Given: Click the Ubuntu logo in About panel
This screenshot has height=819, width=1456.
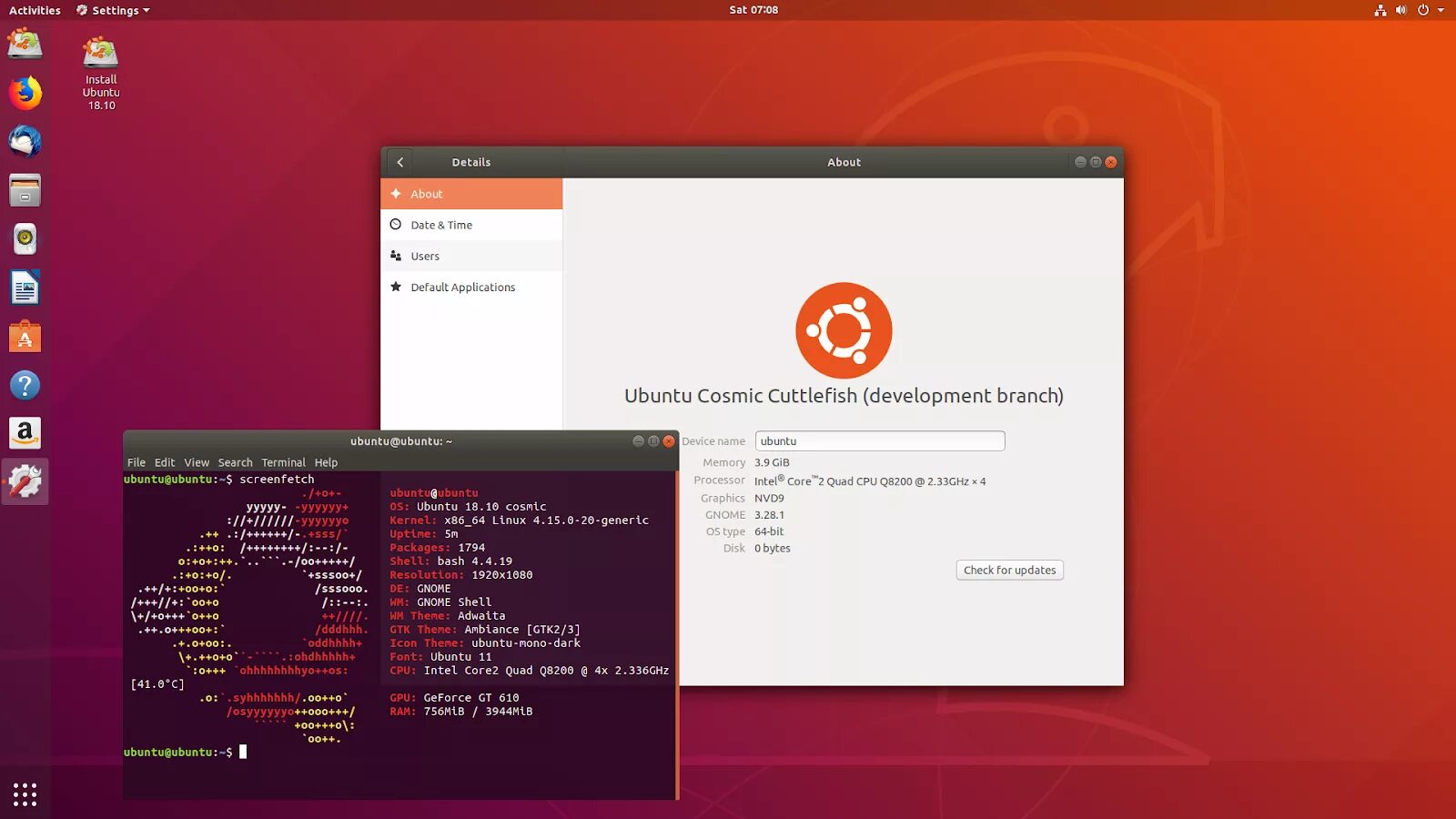Looking at the screenshot, I should point(844,330).
